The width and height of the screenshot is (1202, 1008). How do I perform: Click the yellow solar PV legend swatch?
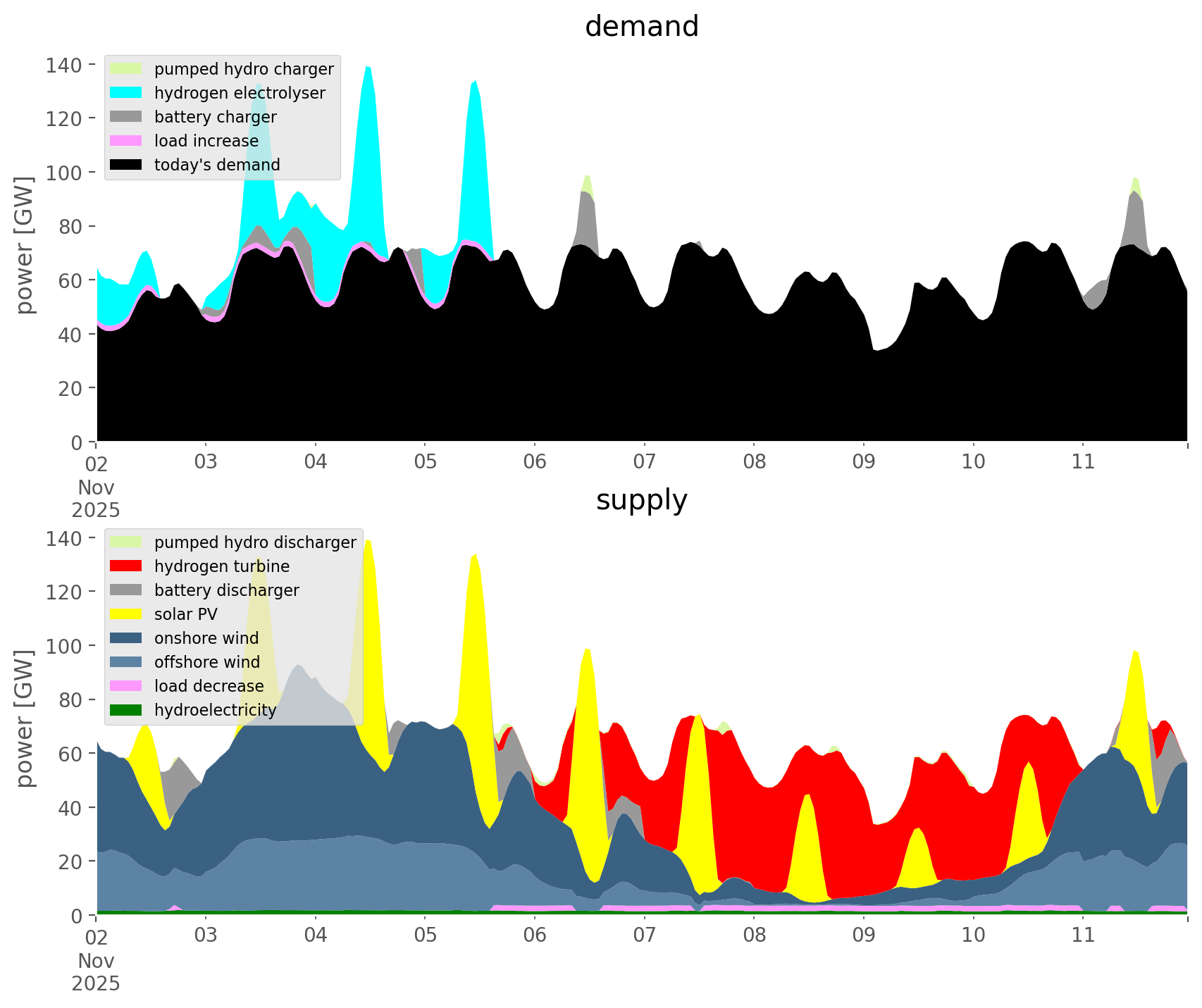(x=126, y=614)
